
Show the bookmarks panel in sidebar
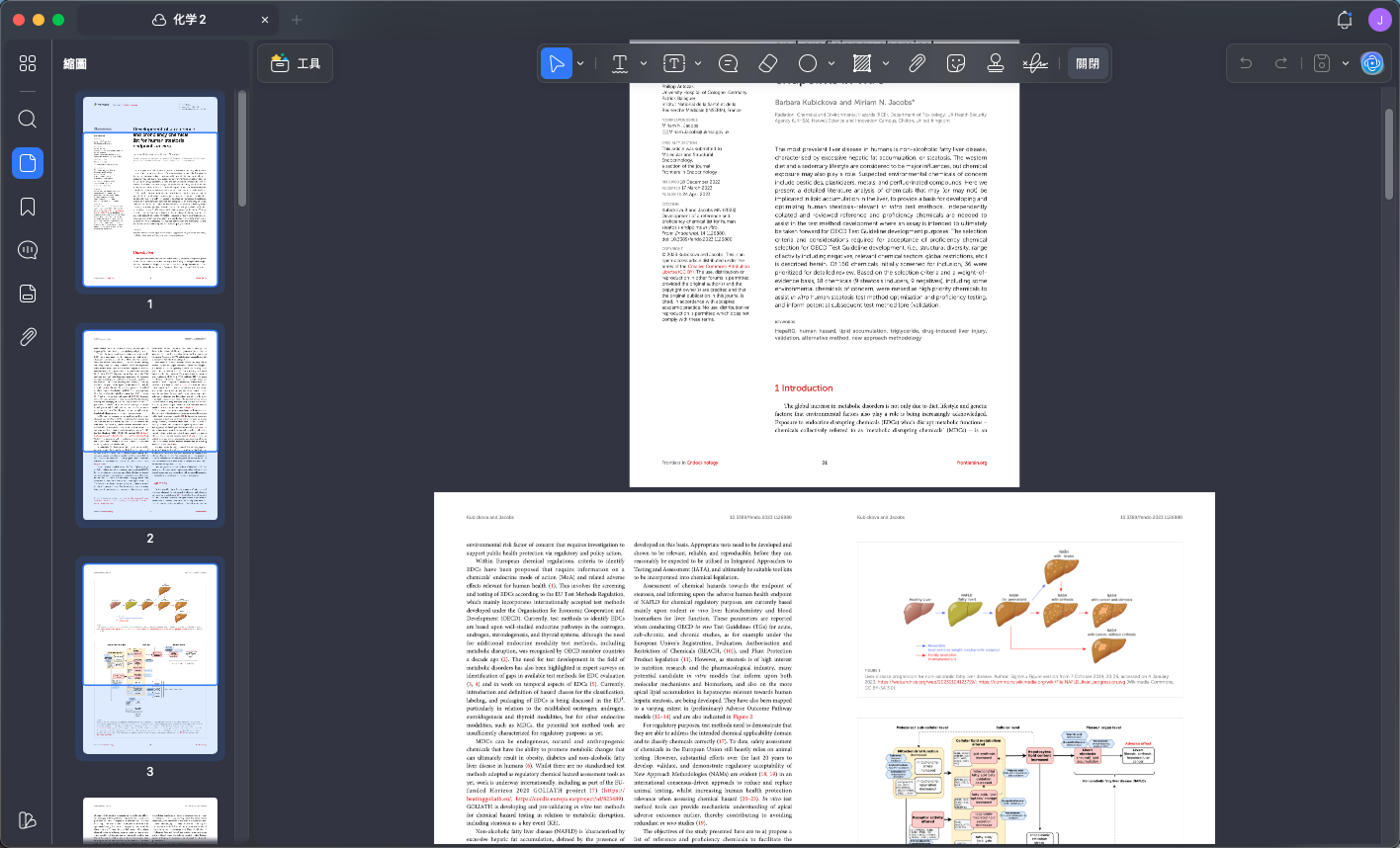(28, 207)
